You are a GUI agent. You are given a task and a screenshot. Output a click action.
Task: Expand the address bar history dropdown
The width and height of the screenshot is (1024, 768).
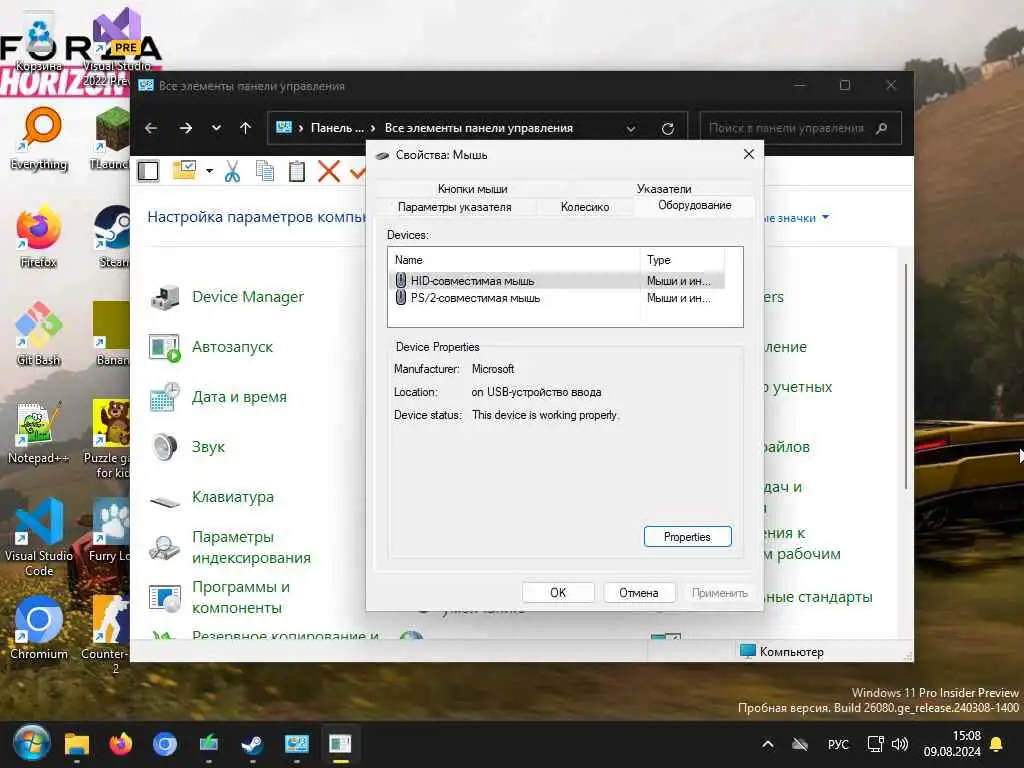pyautogui.click(x=631, y=129)
